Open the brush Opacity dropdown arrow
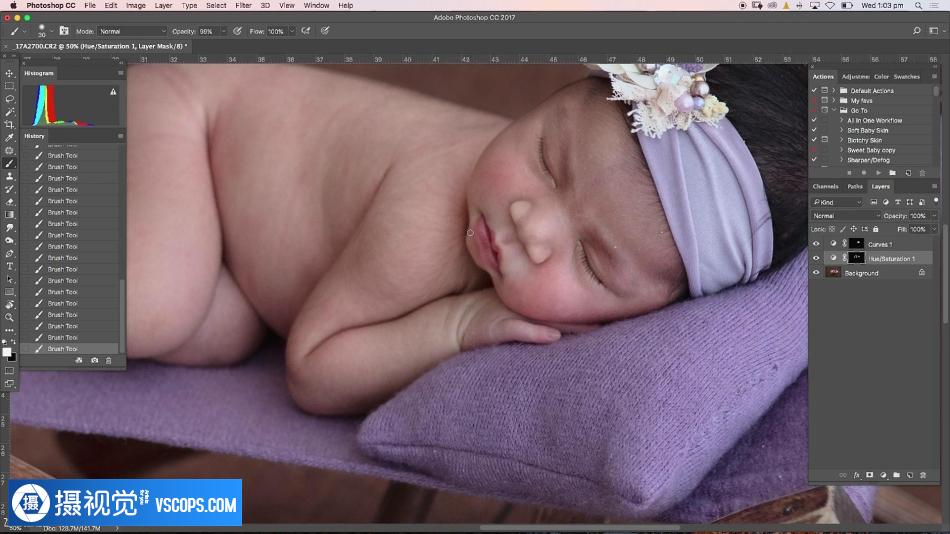This screenshot has height=534, width=950. point(223,31)
